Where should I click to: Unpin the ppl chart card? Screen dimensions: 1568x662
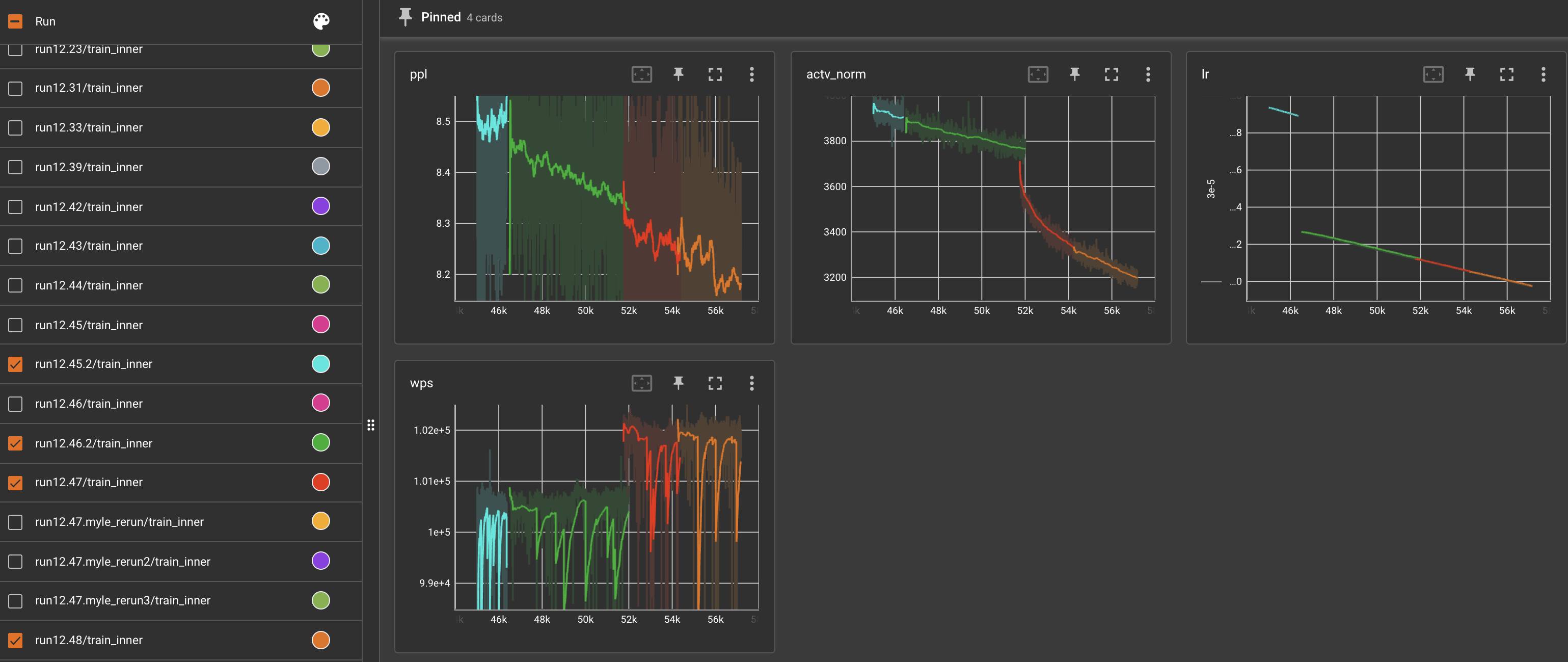click(678, 74)
